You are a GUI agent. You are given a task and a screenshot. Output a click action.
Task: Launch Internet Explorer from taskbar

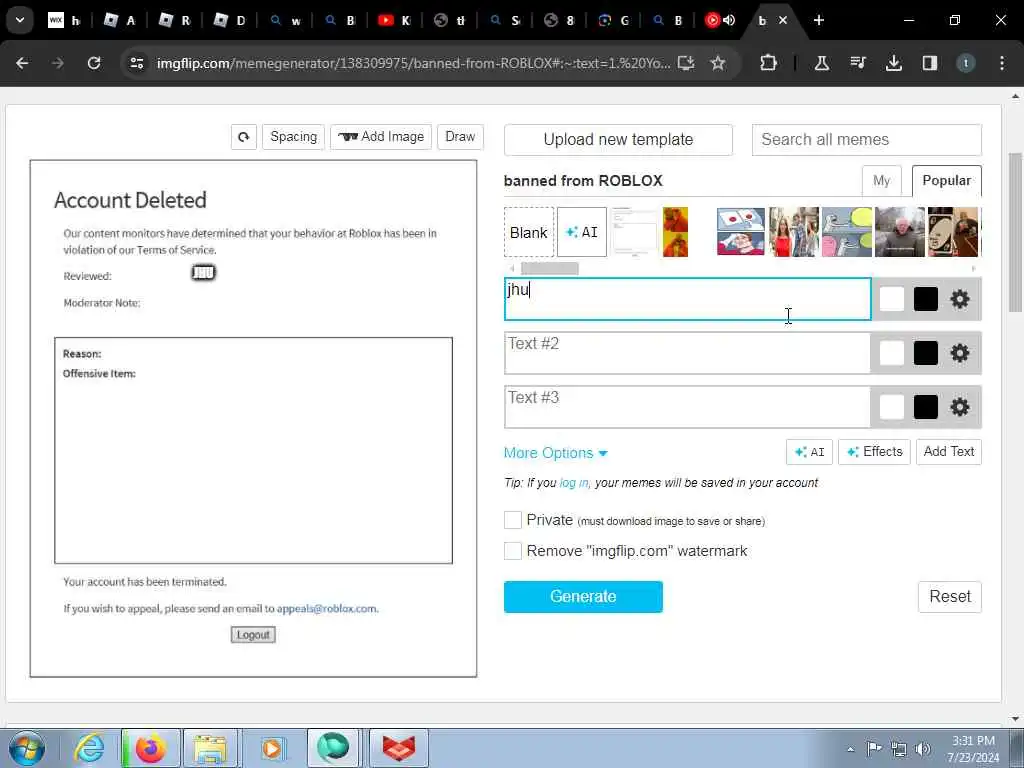tap(89, 748)
